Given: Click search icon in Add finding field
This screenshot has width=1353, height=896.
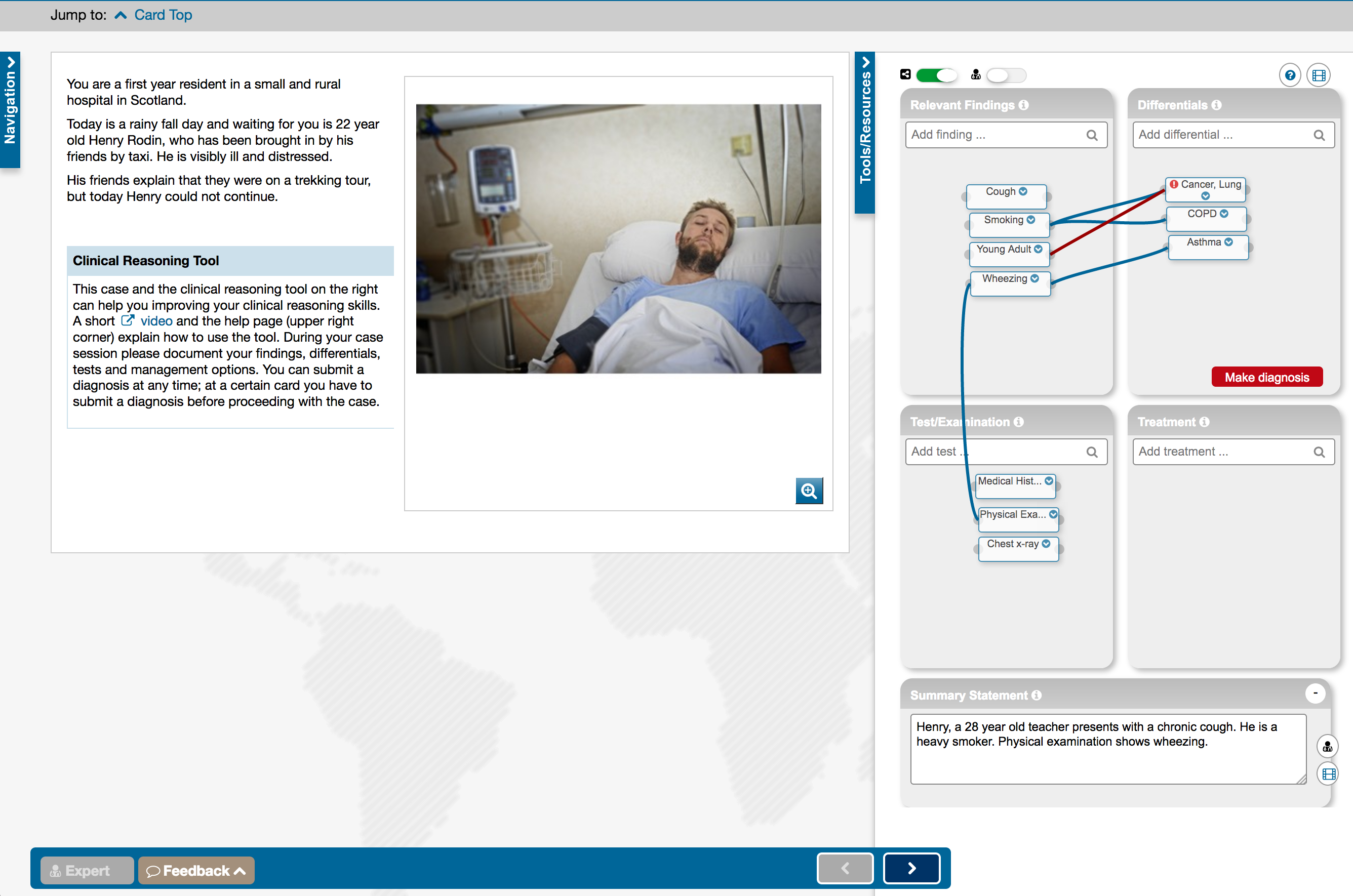Looking at the screenshot, I should click(1092, 136).
